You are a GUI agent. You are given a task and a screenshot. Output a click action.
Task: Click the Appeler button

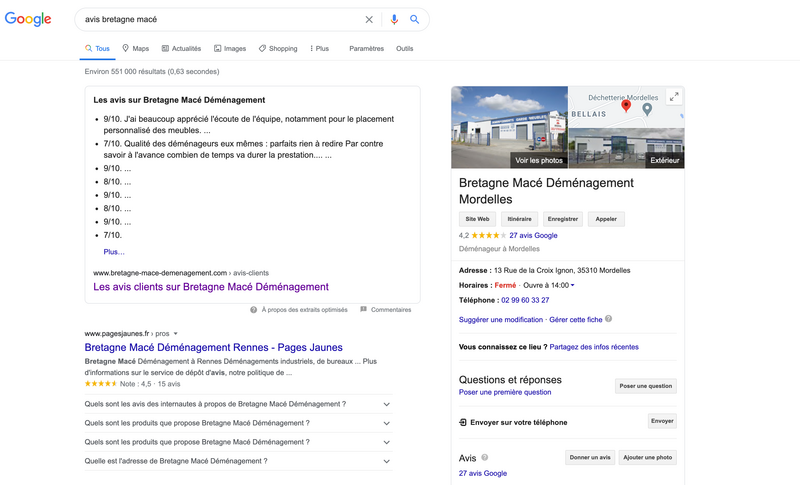pos(606,219)
